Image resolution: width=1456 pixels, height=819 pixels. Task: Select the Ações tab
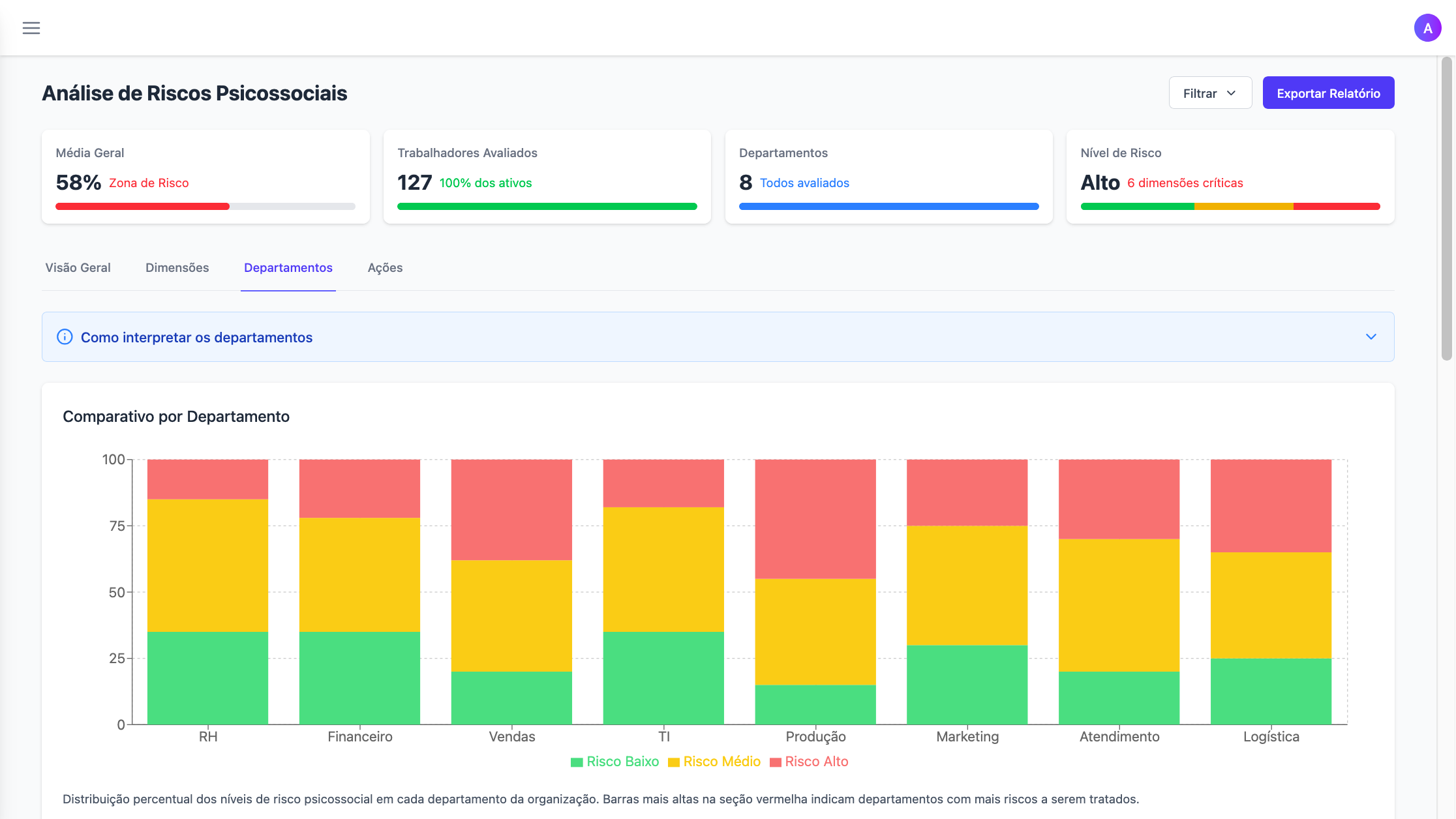coord(384,267)
